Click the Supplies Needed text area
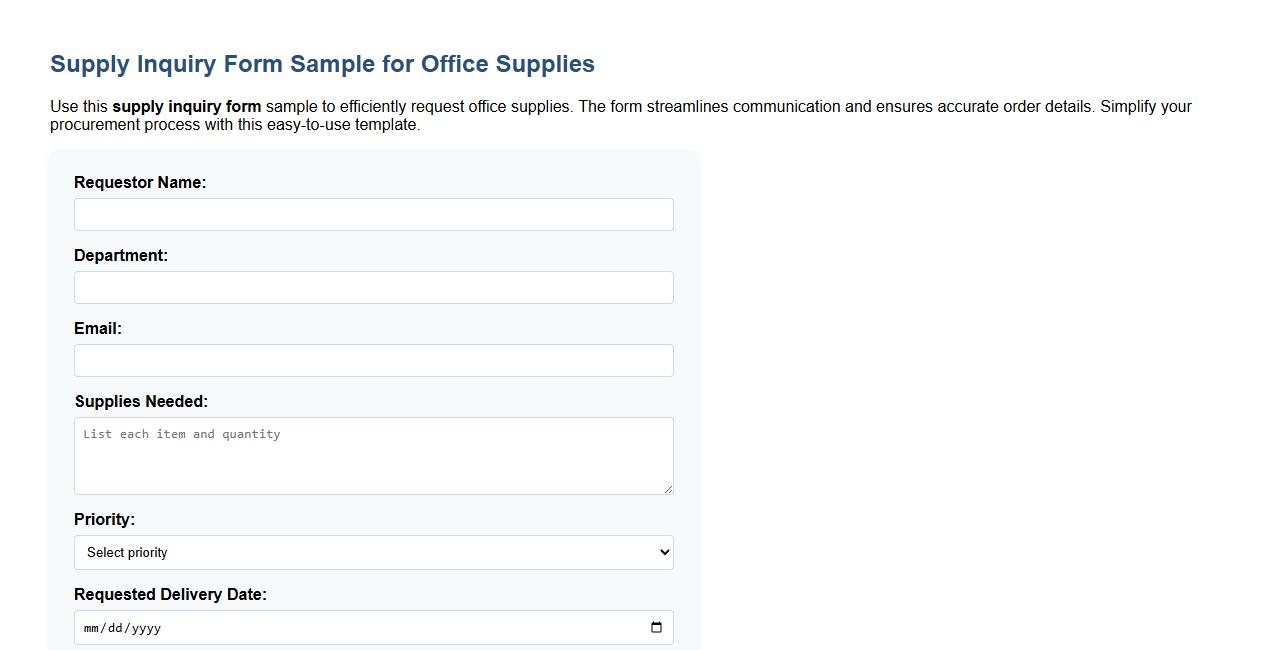The height and width of the screenshot is (650, 1278). coord(373,455)
